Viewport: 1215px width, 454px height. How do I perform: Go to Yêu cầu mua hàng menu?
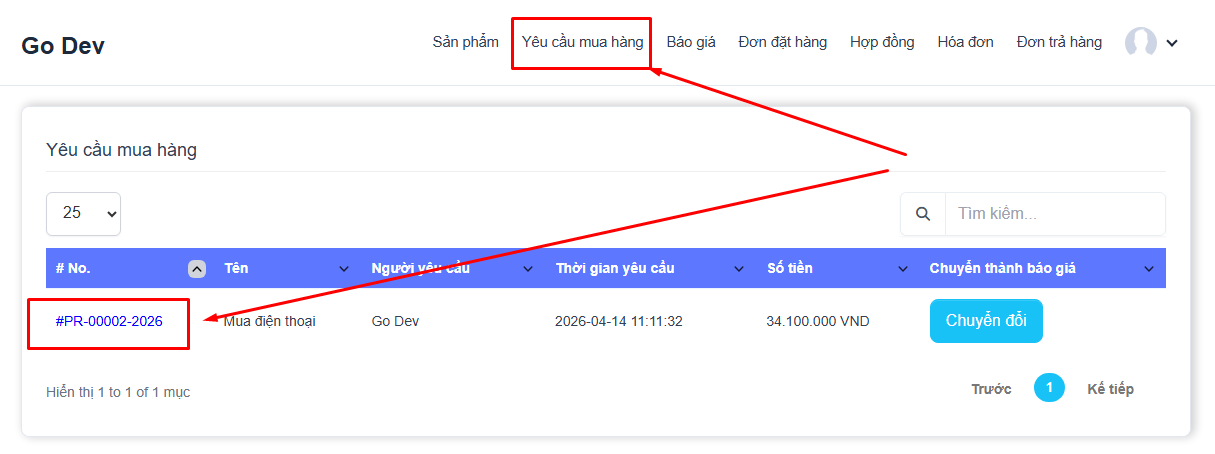(x=582, y=42)
